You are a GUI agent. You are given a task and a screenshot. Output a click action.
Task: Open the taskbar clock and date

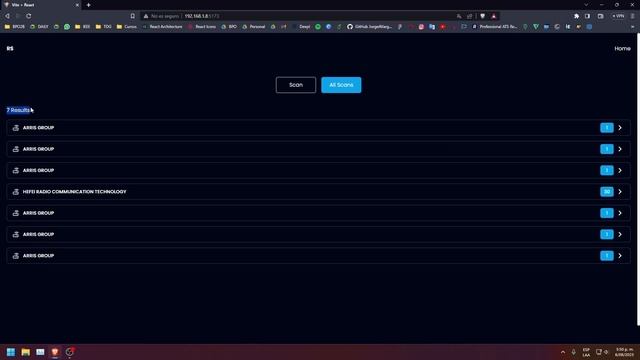click(x=624, y=352)
